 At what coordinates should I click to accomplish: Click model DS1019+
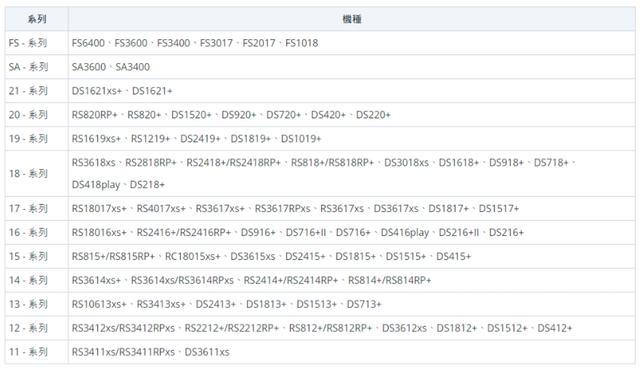pos(301,139)
